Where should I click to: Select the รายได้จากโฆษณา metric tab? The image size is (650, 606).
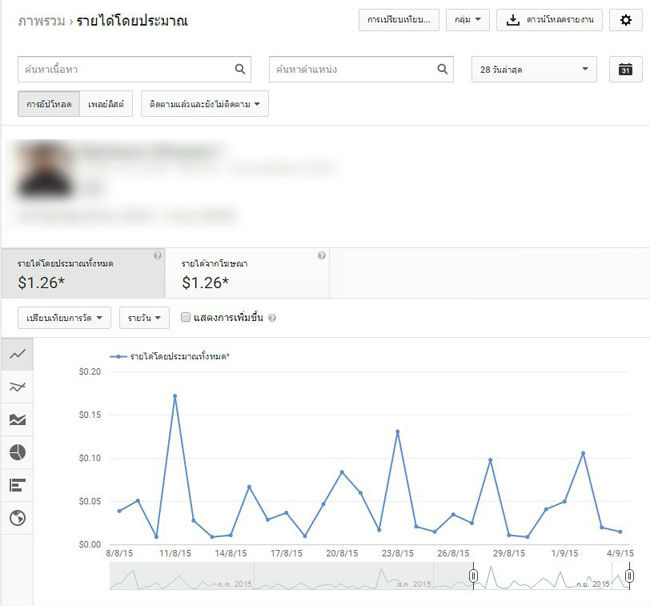pos(246,273)
